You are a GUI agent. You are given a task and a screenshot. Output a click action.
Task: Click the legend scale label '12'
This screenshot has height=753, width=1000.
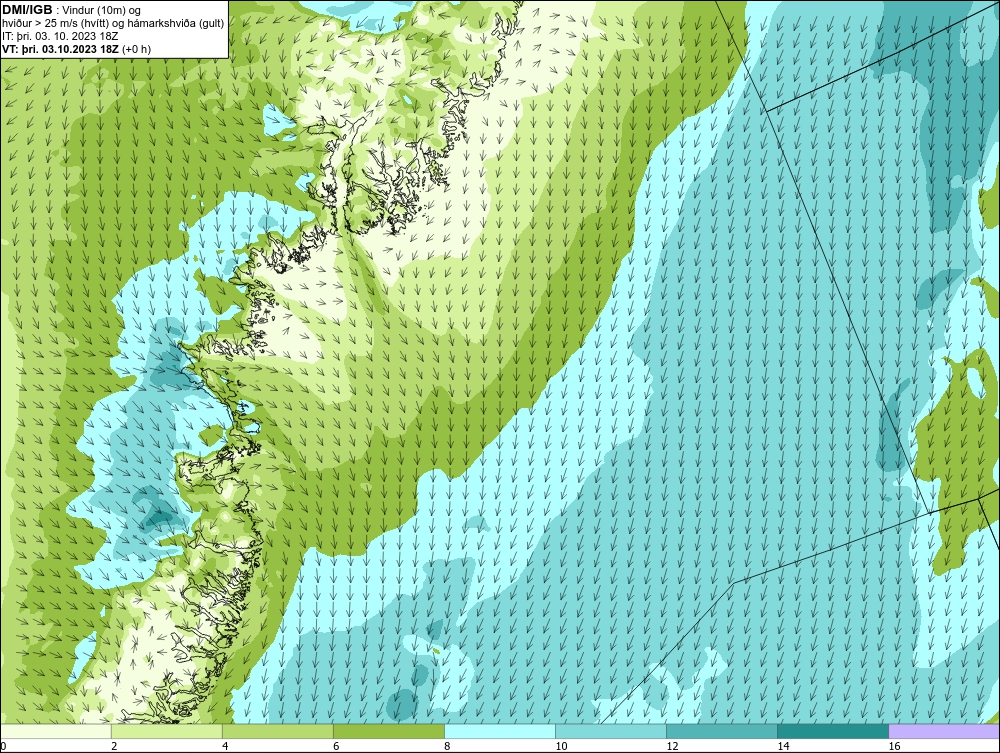pyautogui.click(x=672, y=746)
